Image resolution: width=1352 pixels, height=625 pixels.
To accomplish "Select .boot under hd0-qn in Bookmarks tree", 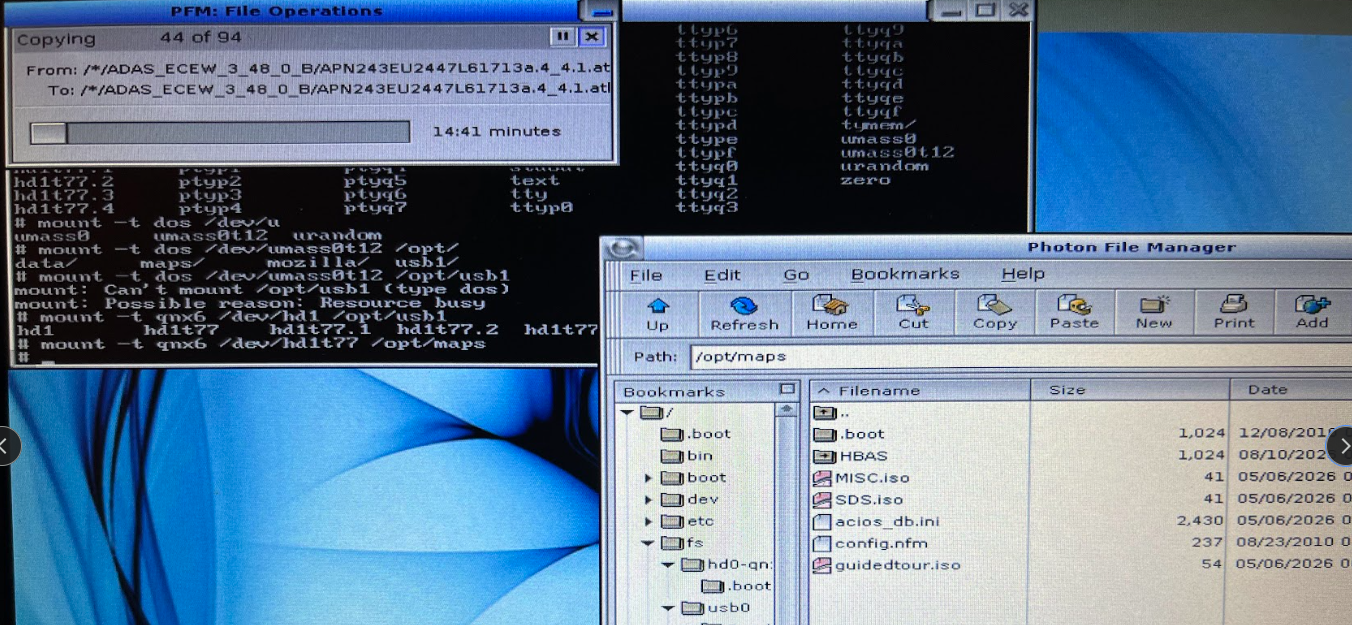I will pos(736,587).
